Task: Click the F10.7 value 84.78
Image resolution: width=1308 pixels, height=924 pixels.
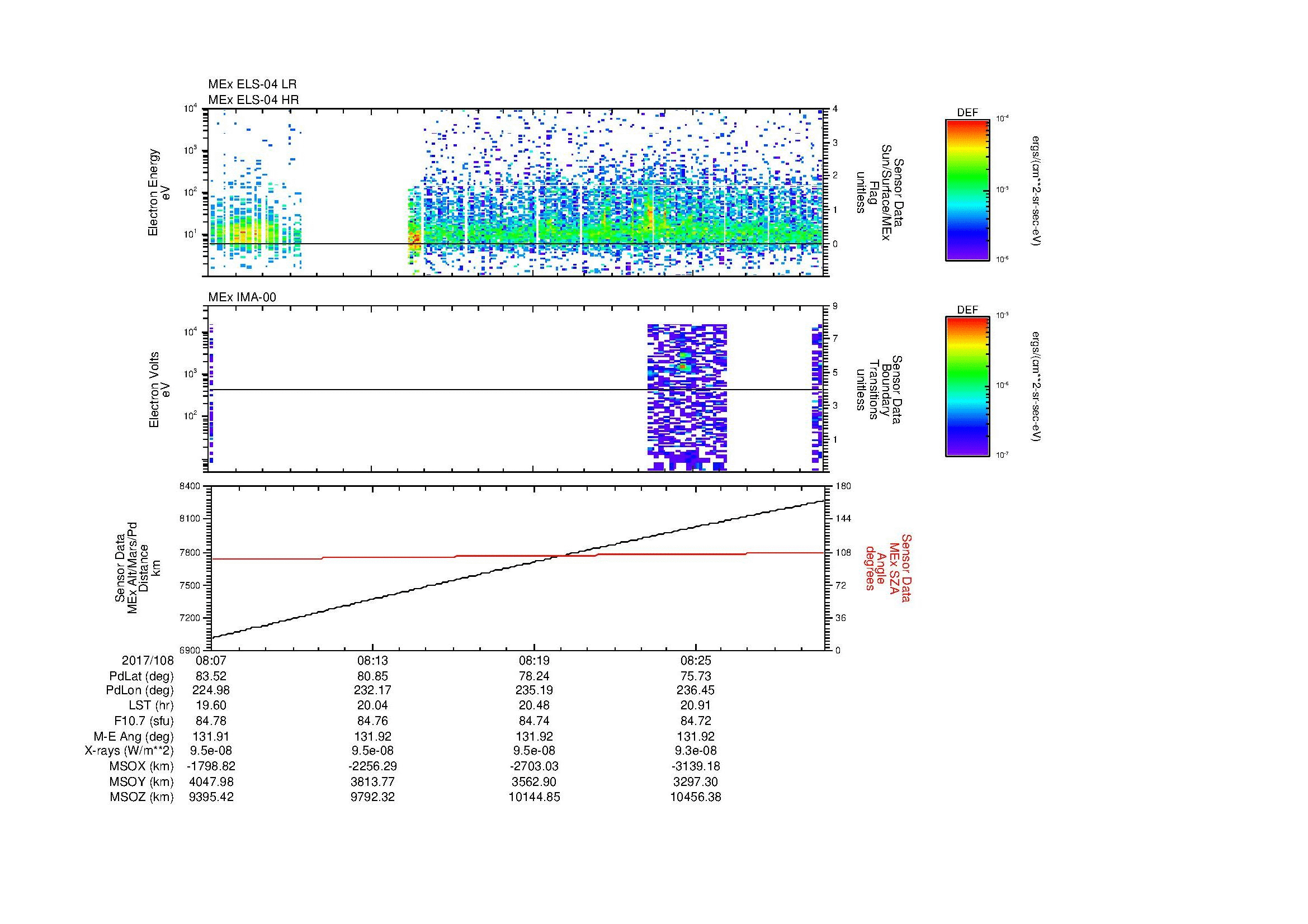Action: pos(211,721)
